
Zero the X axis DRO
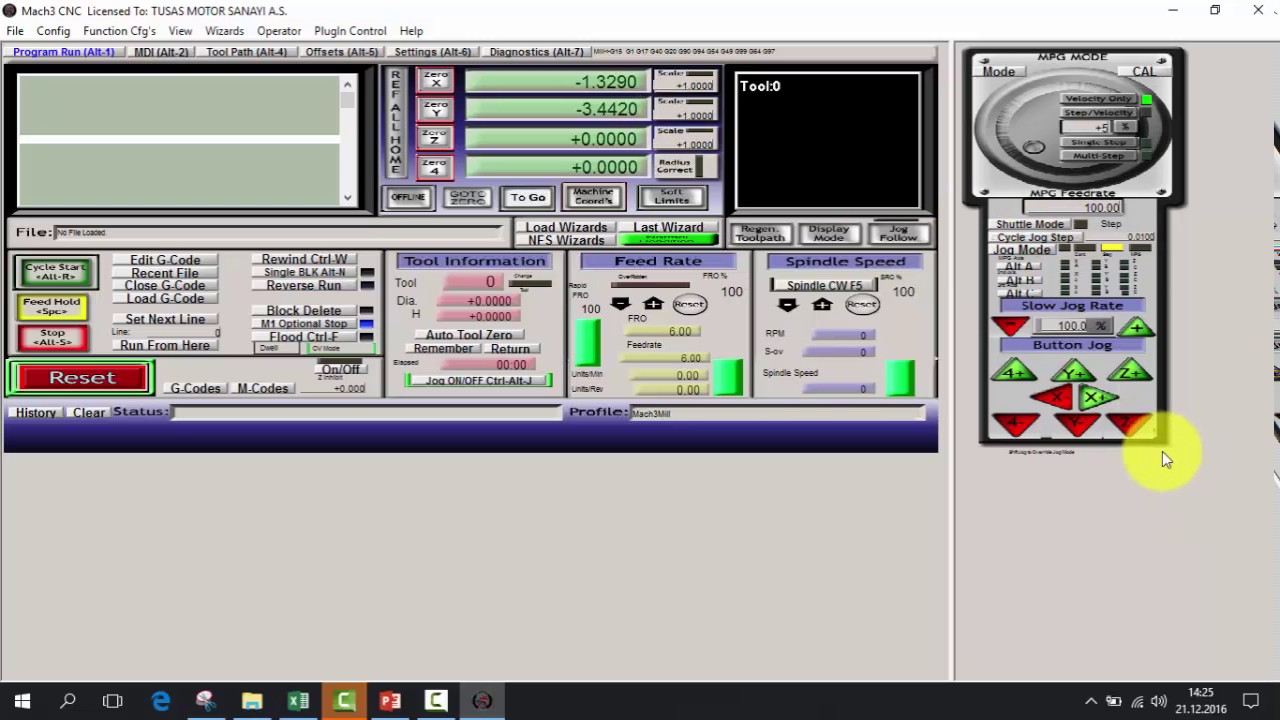coord(436,80)
